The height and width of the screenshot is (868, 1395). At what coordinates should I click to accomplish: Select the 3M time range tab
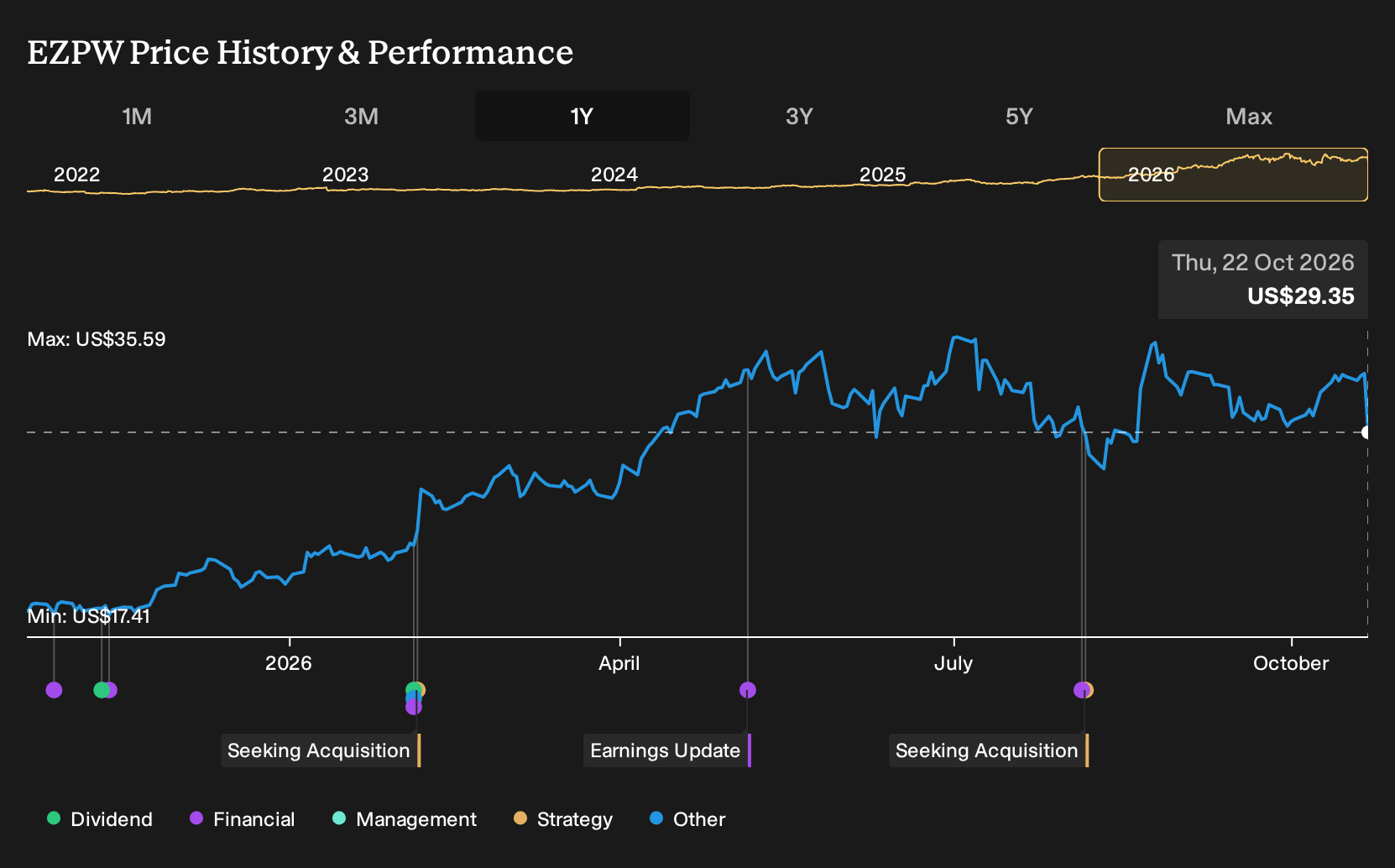361,116
